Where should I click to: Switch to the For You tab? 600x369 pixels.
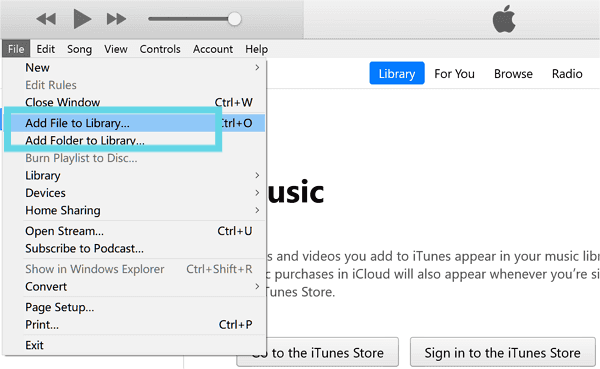(454, 73)
